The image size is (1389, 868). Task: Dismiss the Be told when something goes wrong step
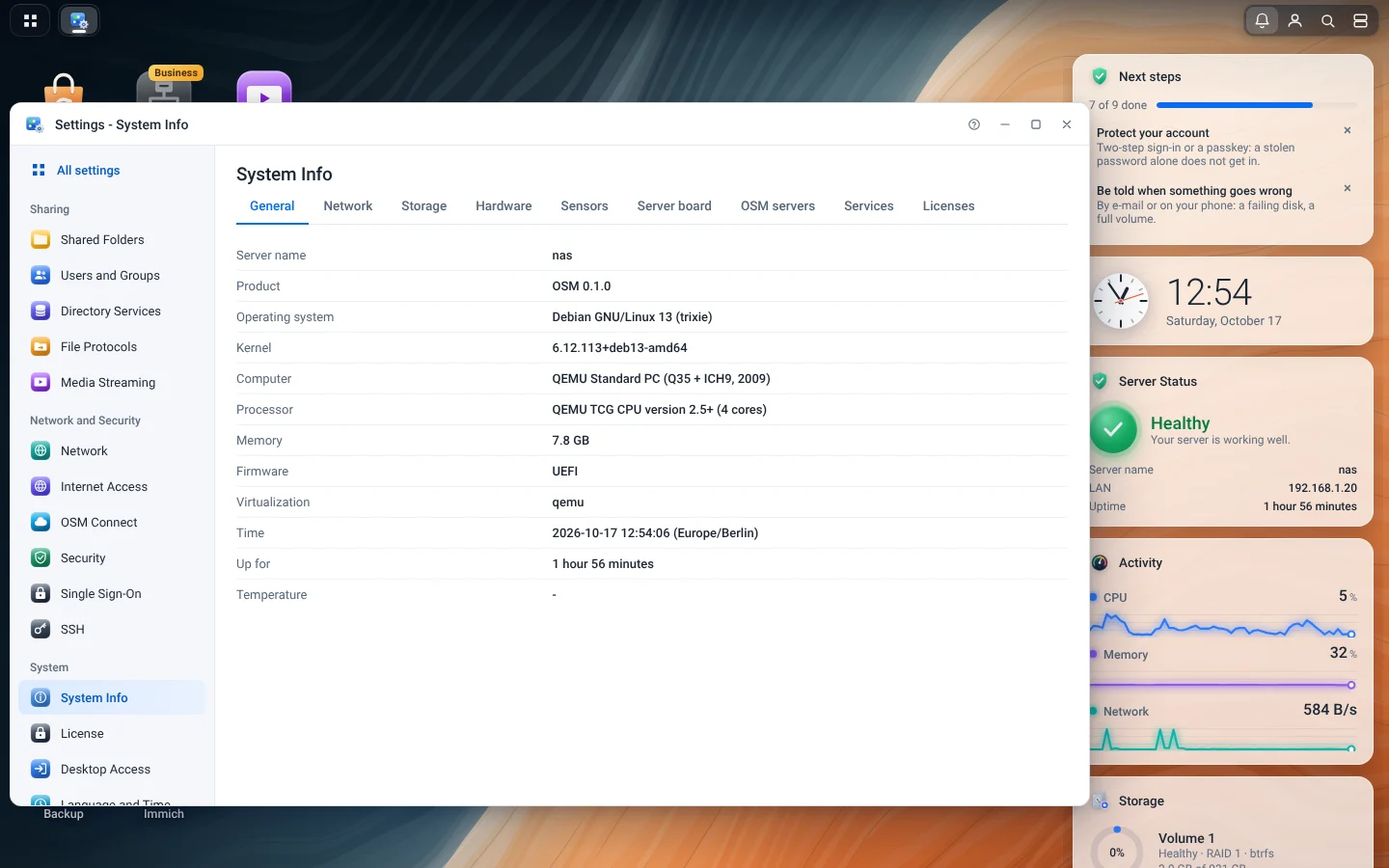[1348, 188]
